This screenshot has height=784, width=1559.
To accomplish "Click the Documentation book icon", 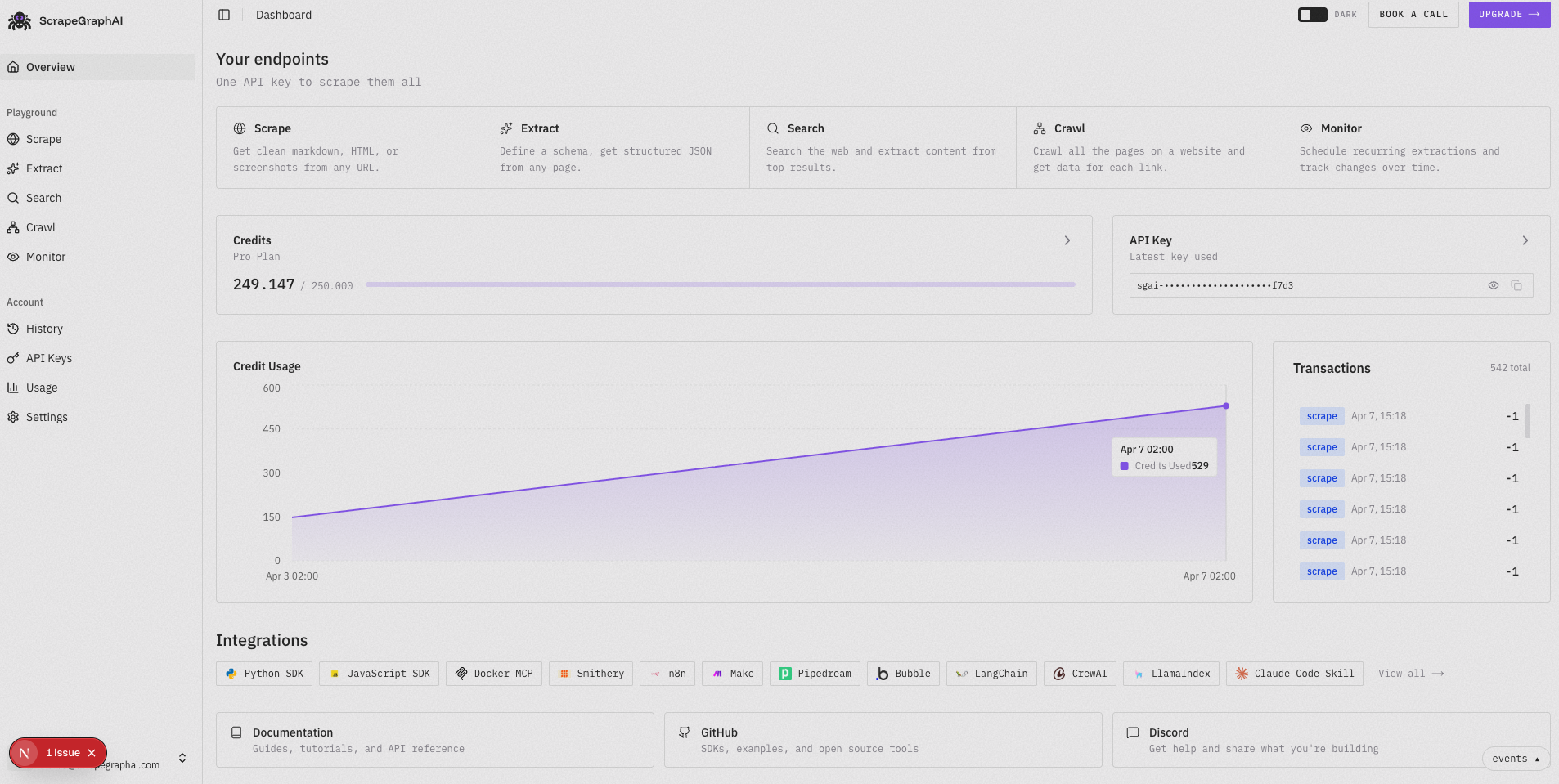I will tap(236, 732).
